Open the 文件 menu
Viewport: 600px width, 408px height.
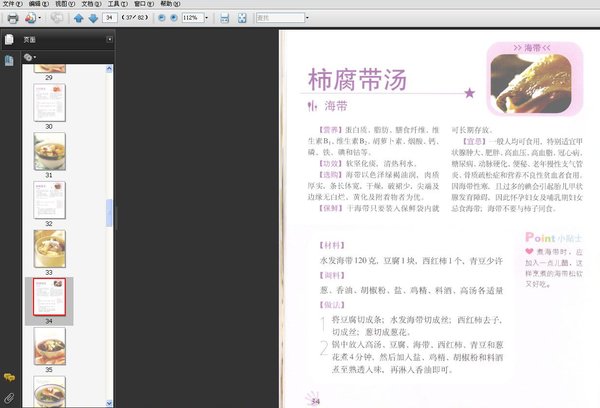click(12, 4)
